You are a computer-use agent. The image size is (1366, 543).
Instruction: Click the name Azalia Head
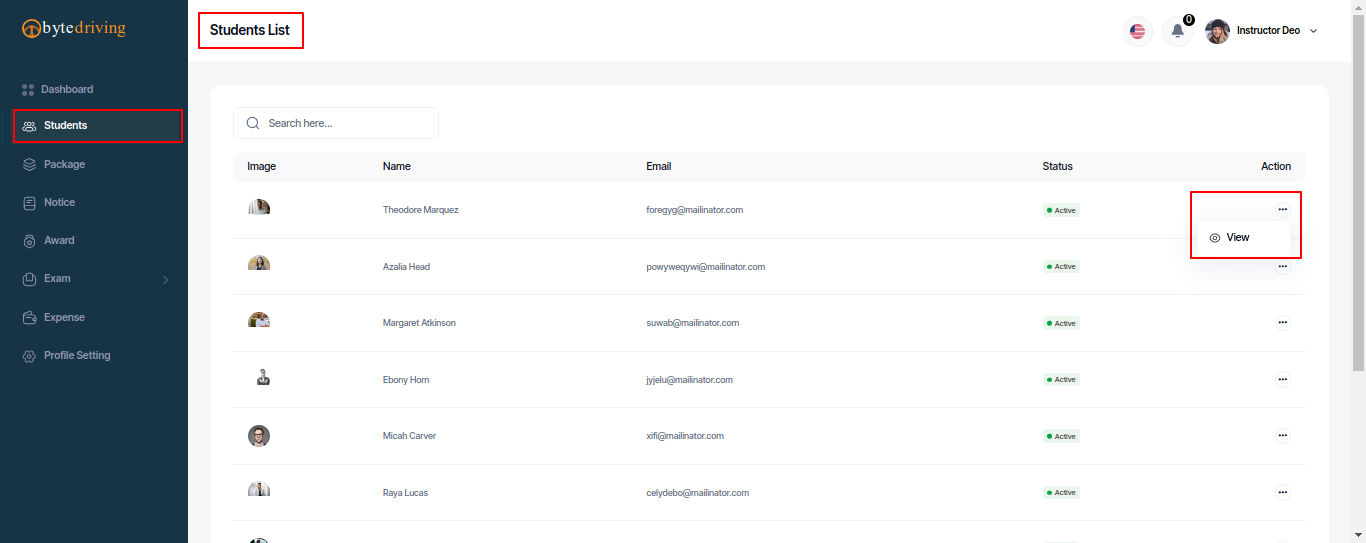406,267
